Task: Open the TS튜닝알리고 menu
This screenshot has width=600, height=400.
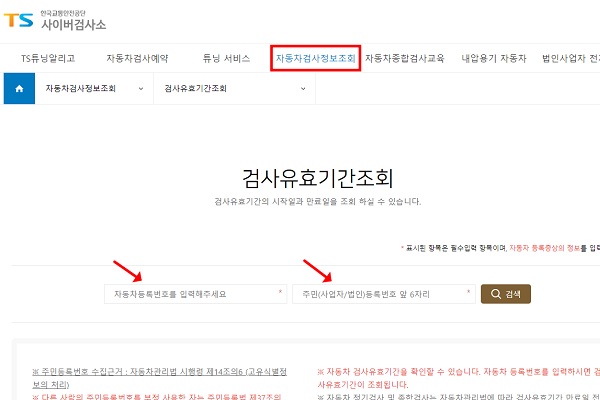Action: click(48, 58)
